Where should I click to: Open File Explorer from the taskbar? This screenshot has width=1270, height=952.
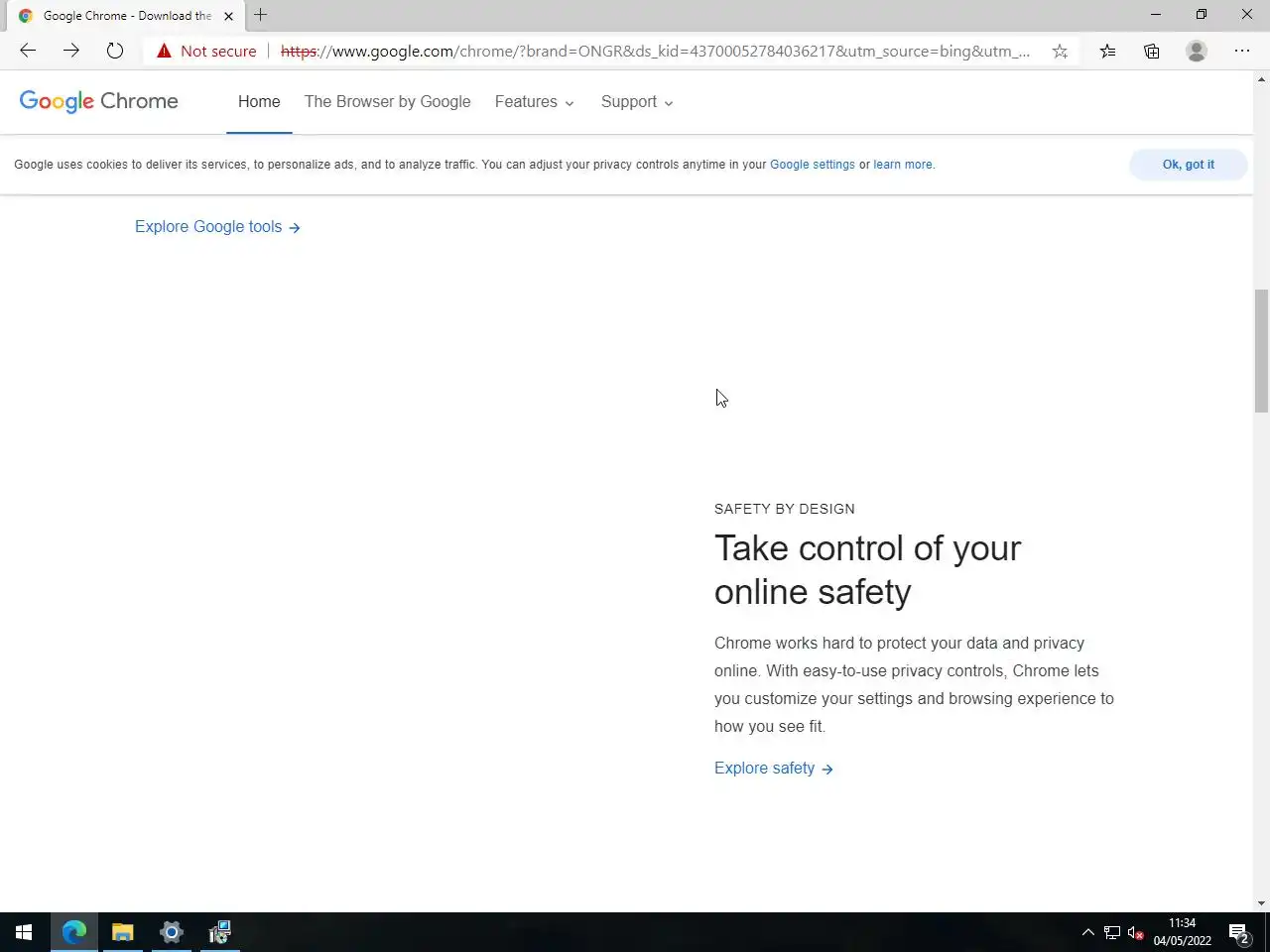click(x=123, y=932)
